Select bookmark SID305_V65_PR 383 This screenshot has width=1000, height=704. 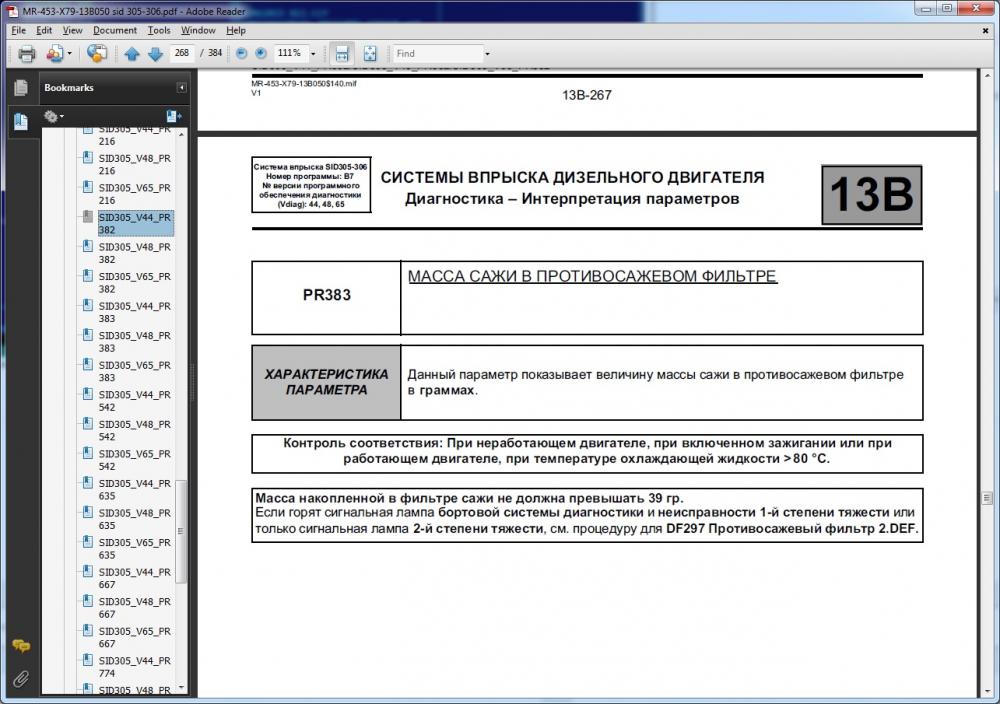pyautogui.click(x=135, y=371)
